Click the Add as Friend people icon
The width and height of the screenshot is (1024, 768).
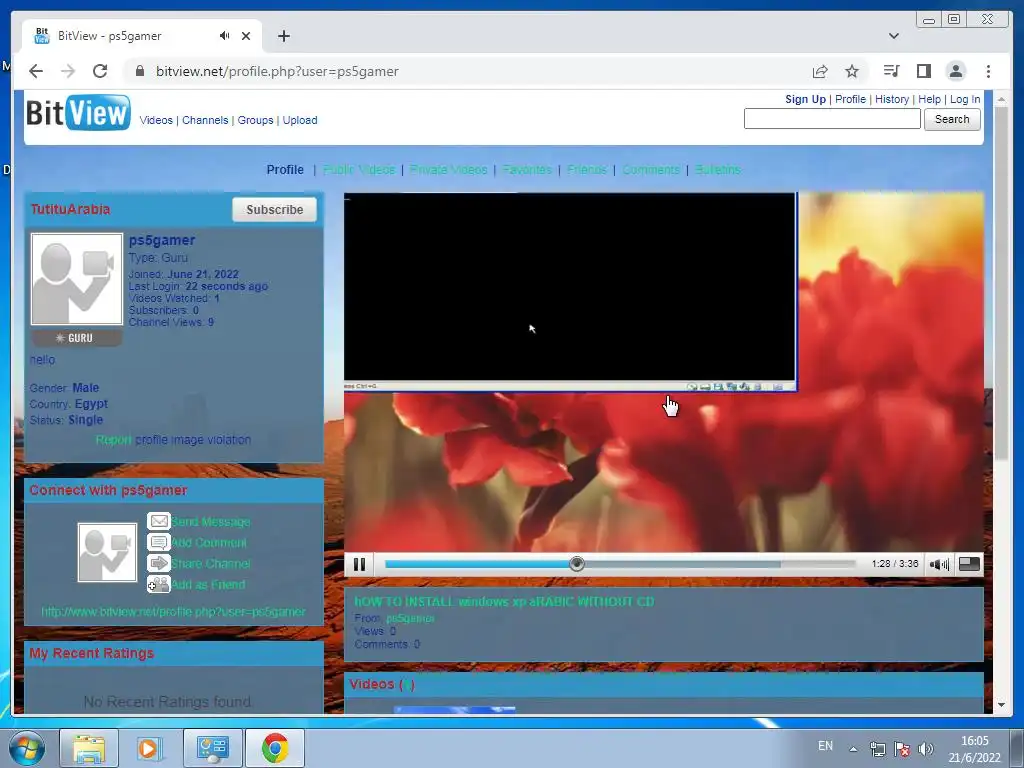pyautogui.click(x=159, y=584)
